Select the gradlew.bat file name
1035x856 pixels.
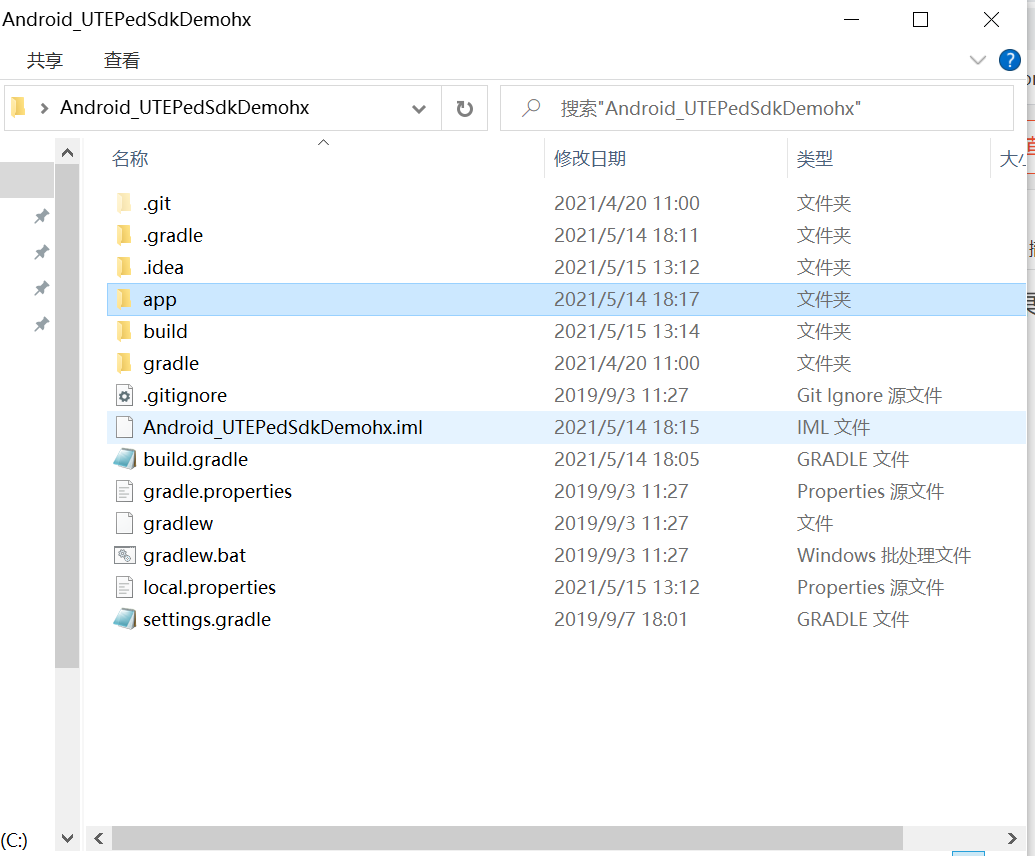[194, 556]
